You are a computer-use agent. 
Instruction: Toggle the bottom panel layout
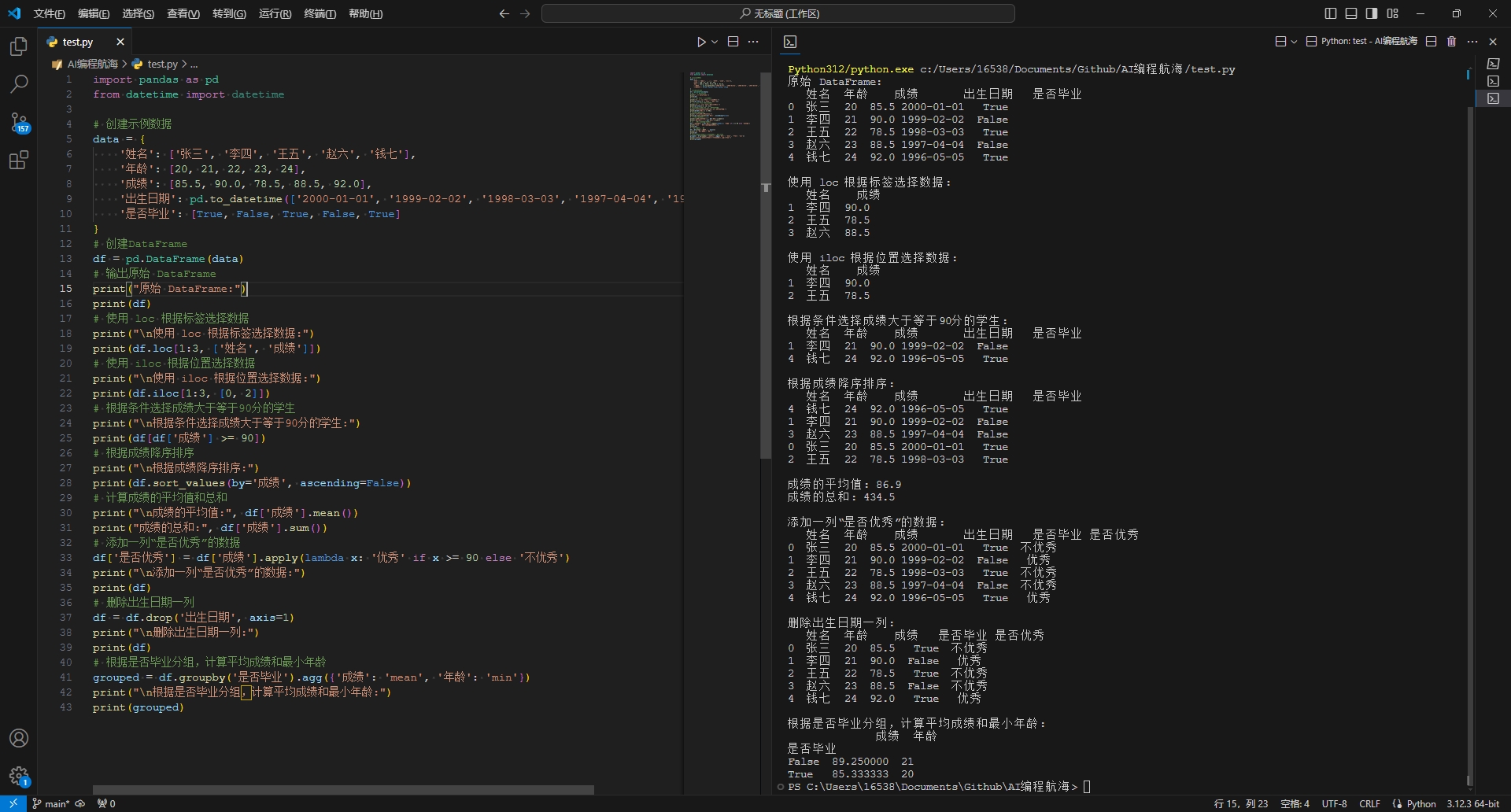tap(1351, 13)
